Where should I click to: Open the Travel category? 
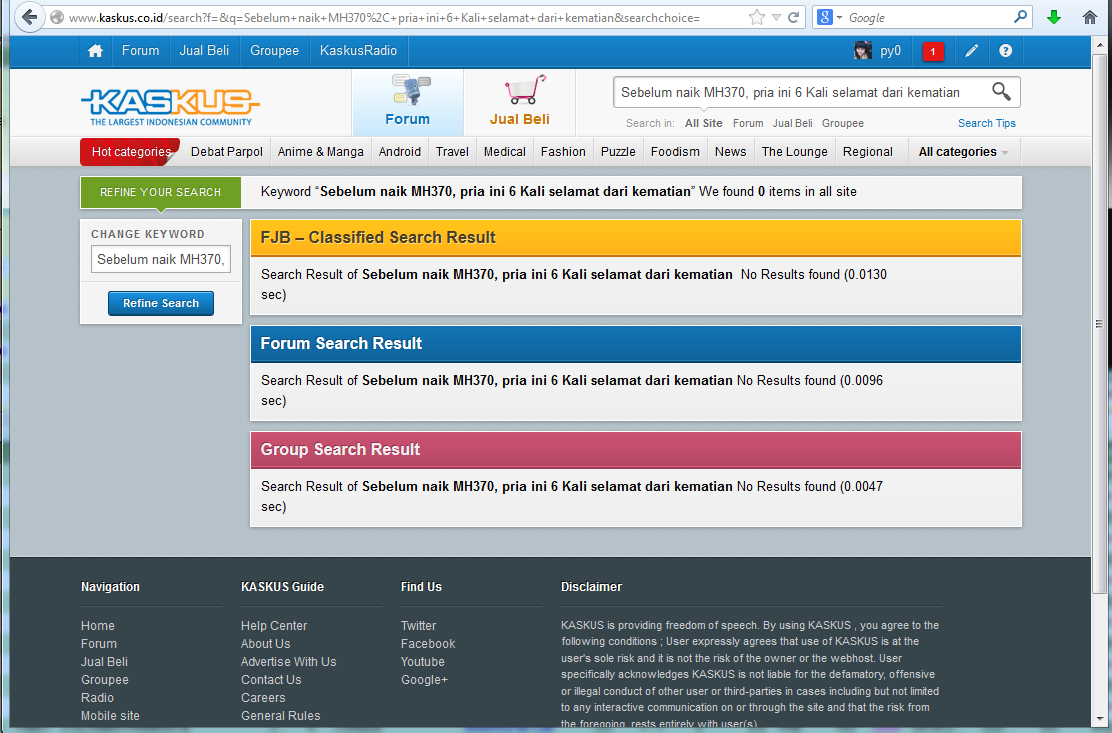(452, 152)
